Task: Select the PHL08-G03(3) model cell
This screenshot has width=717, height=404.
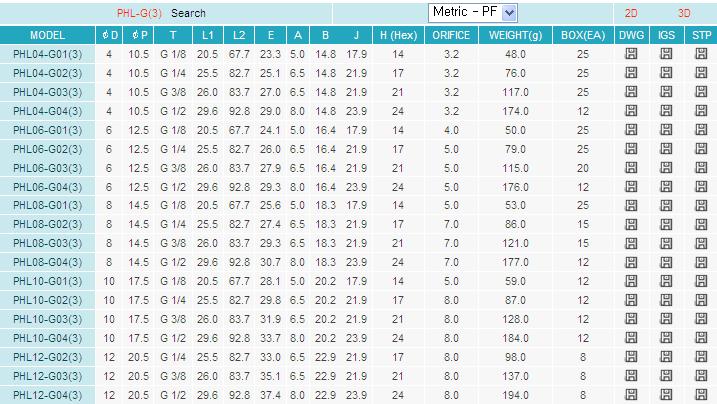Action: pos(48,243)
